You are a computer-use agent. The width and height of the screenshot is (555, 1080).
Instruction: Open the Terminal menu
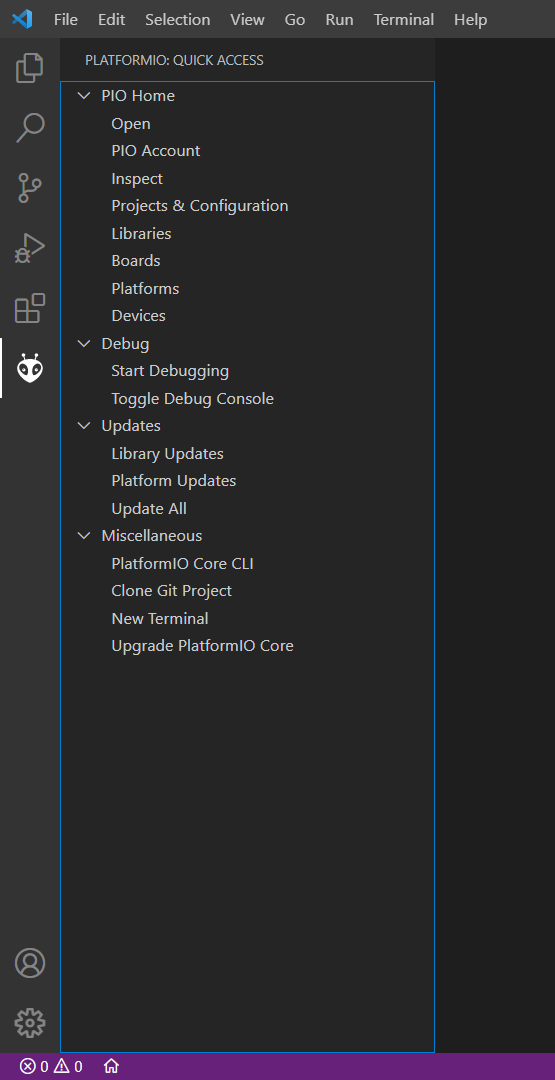[x=404, y=20]
